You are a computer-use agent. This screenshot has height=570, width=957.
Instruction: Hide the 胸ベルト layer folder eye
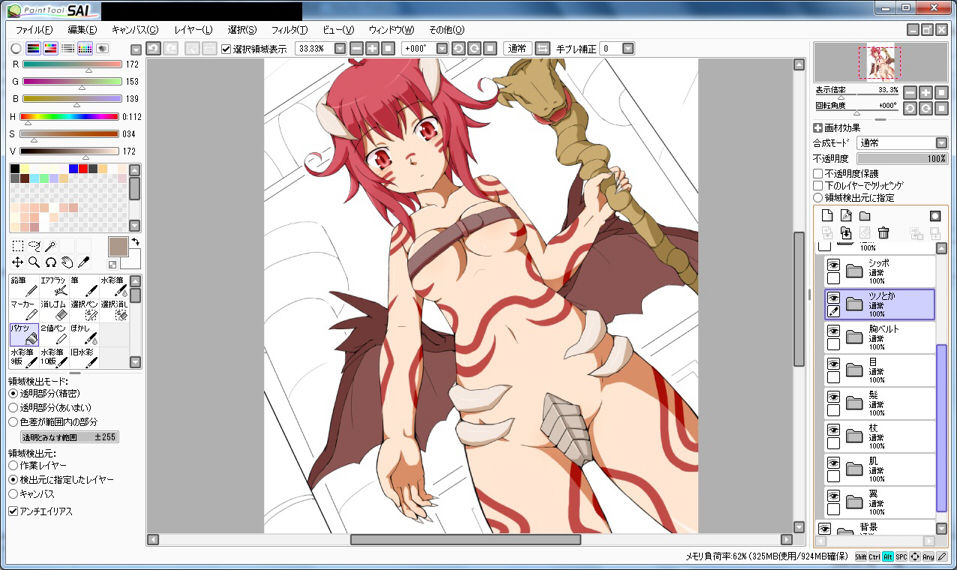coord(833,331)
